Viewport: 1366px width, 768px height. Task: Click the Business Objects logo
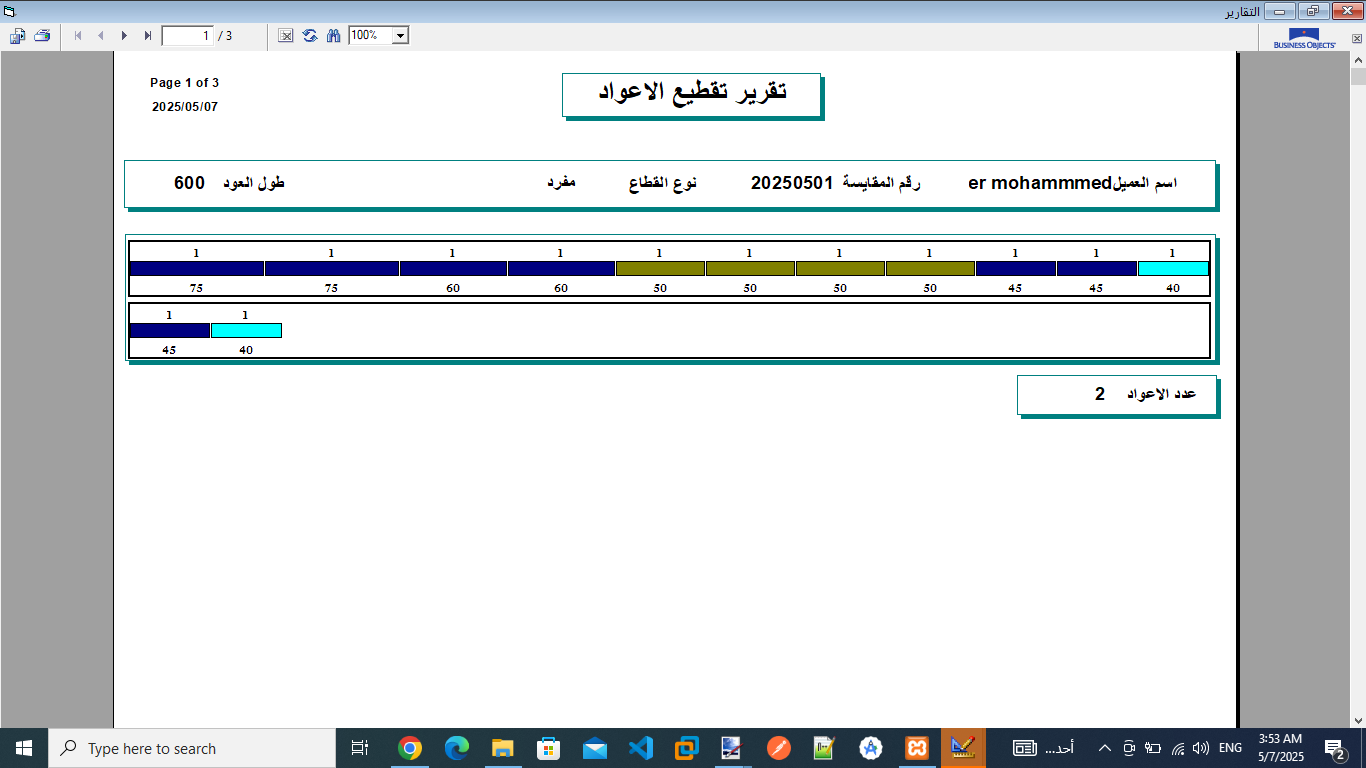point(1304,38)
